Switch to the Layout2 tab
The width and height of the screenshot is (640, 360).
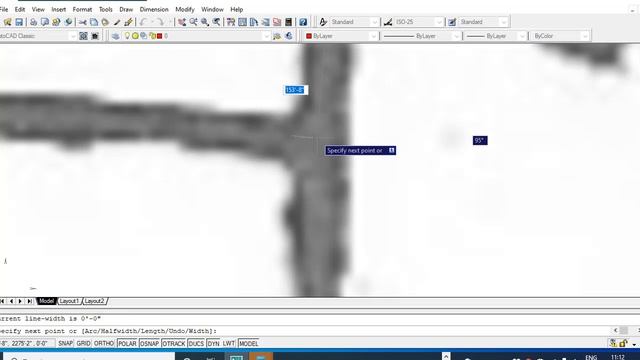(95, 301)
